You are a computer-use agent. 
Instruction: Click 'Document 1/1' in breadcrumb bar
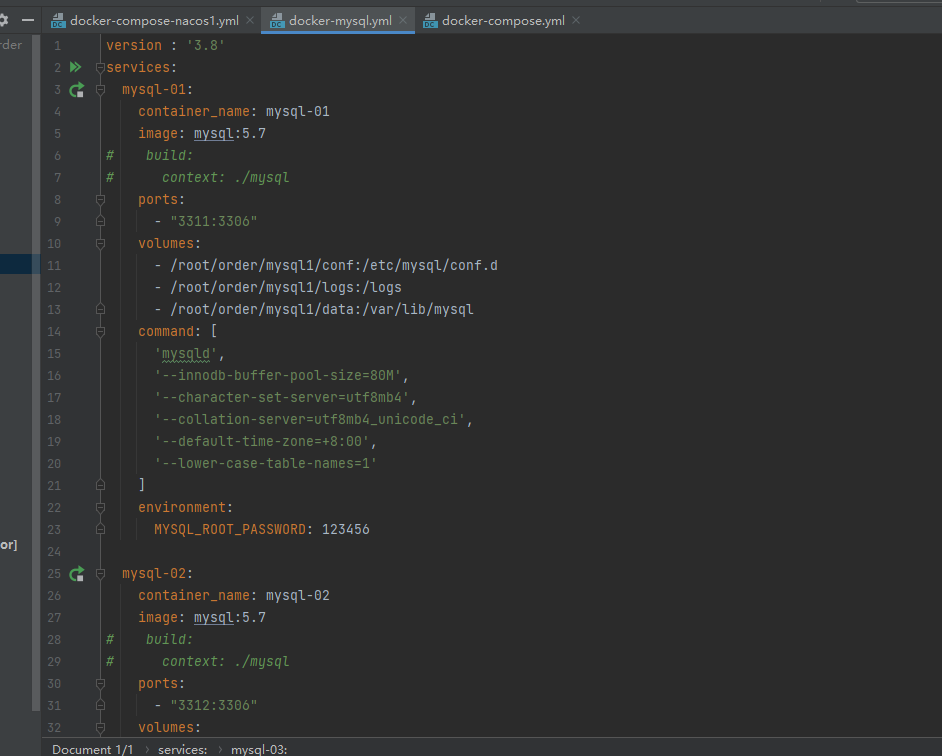[93, 749]
